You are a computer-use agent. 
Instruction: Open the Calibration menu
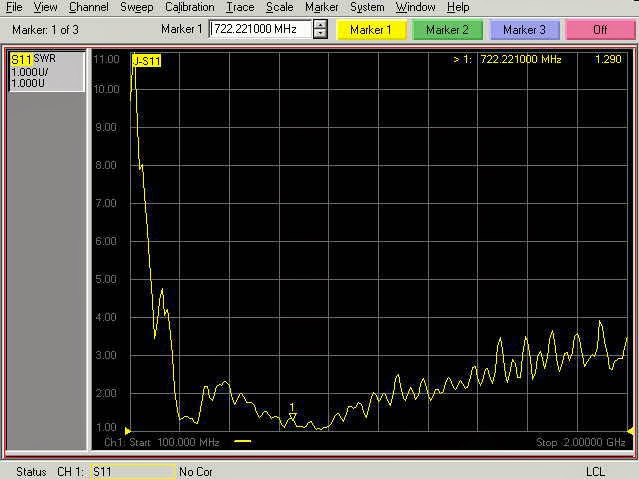pyautogui.click(x=189, y=7)
